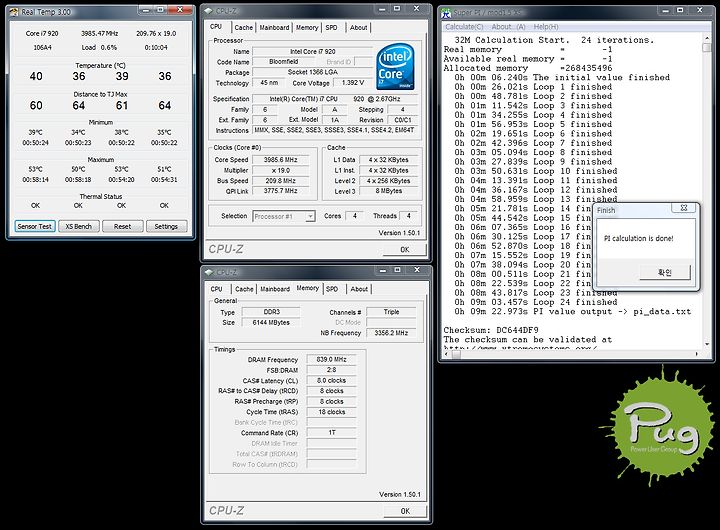The height and width of the screenshot is (530, 720).
Task: Click the Cores count field showing 4
Action: click(x=354, y=216)
